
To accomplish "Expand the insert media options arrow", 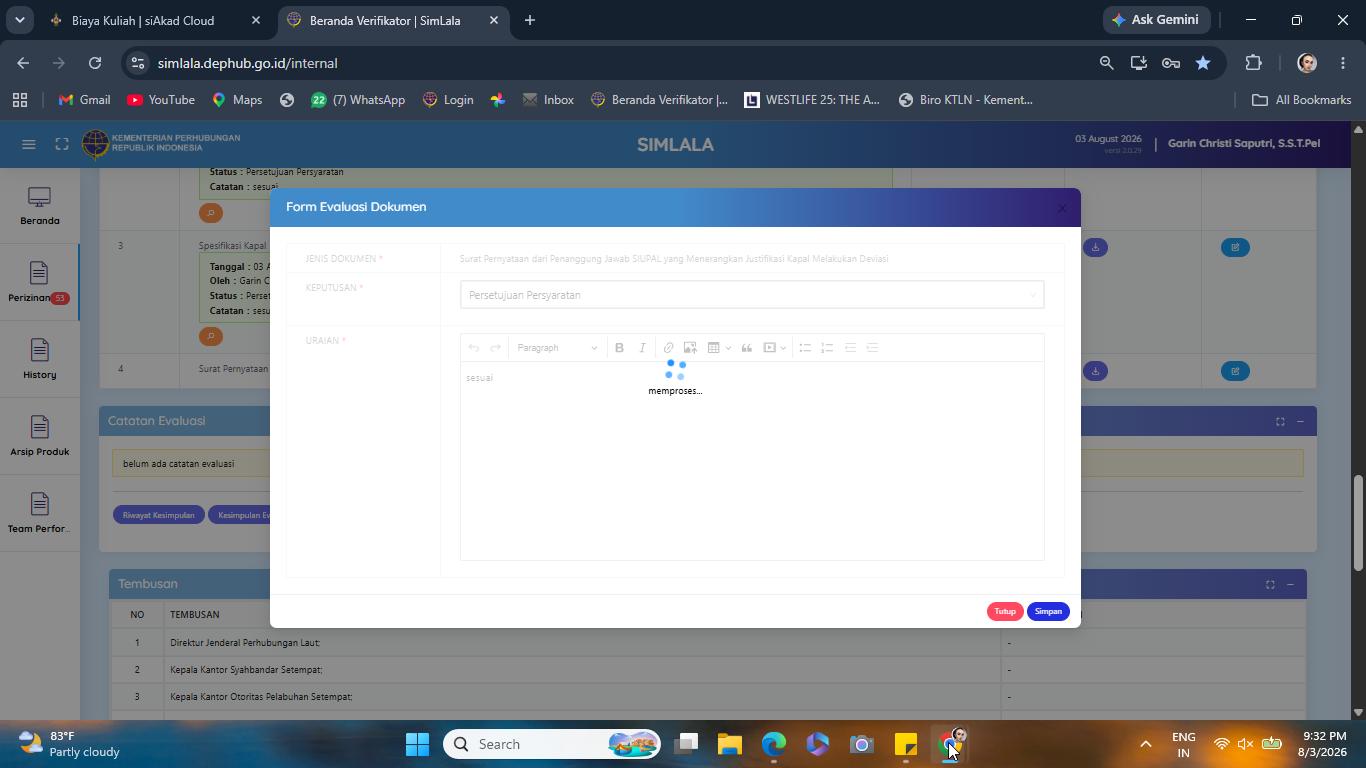I will click(x=783, y=348).
